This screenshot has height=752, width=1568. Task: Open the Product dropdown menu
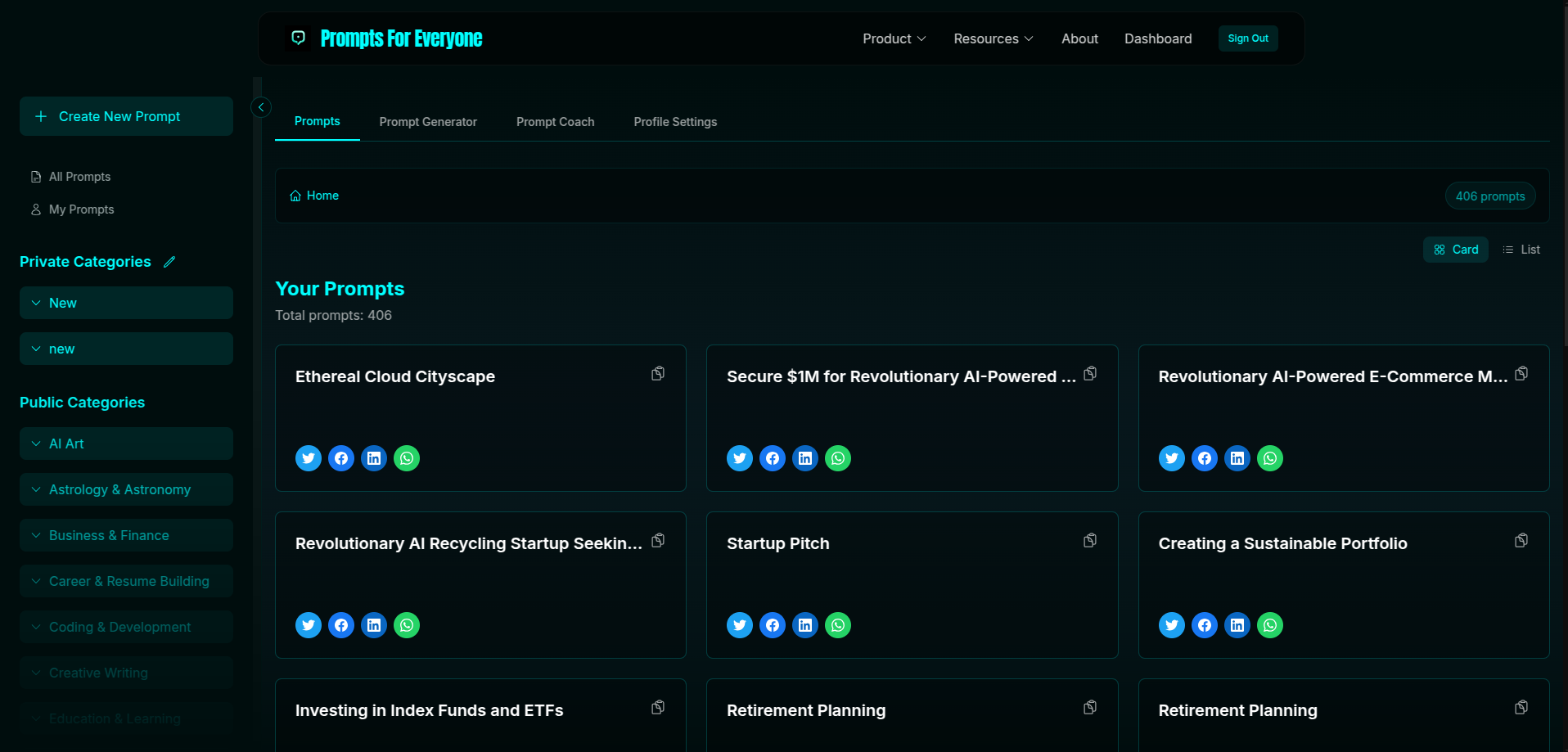tap(894, 38)
